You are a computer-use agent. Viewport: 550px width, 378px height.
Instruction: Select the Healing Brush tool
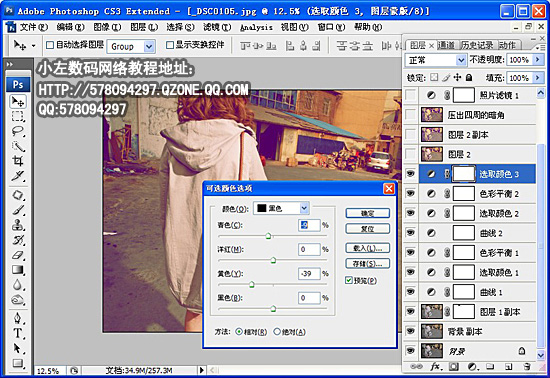18,195
